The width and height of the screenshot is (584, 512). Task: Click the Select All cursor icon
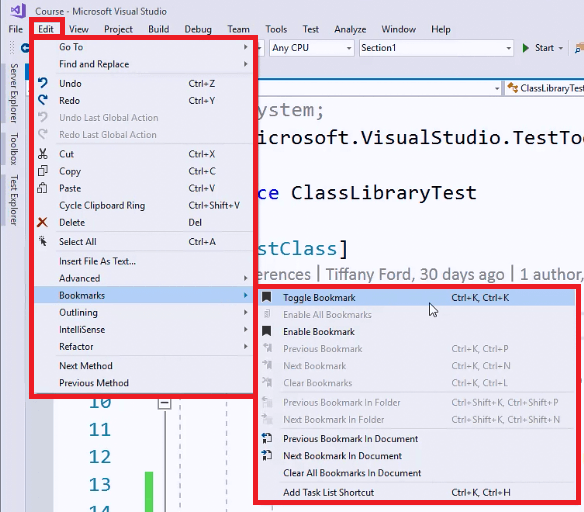[42, 241]
